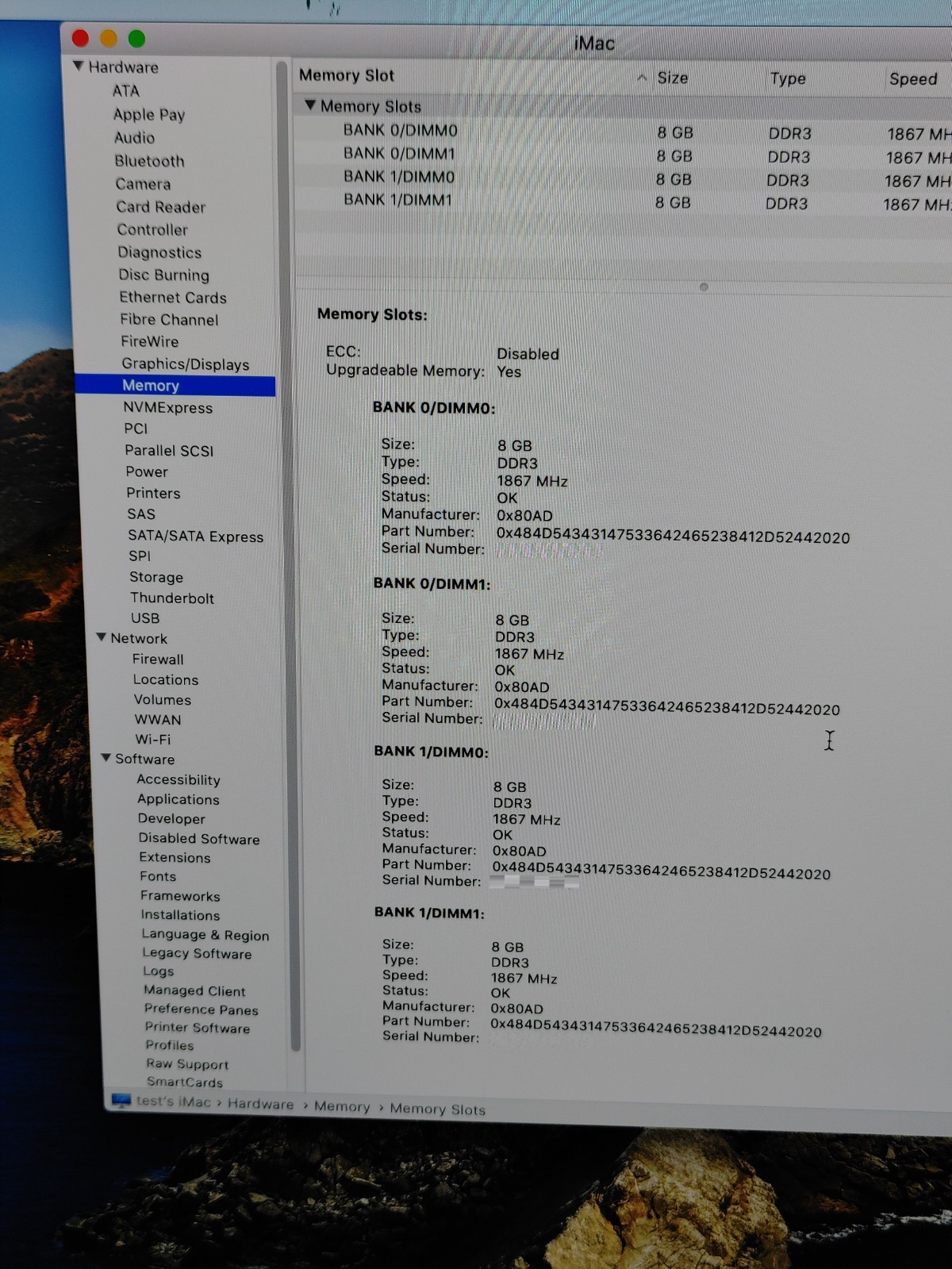Collapse the Network tree section
The width and height of the screenshot is (952, 1269).
point(102,637)
